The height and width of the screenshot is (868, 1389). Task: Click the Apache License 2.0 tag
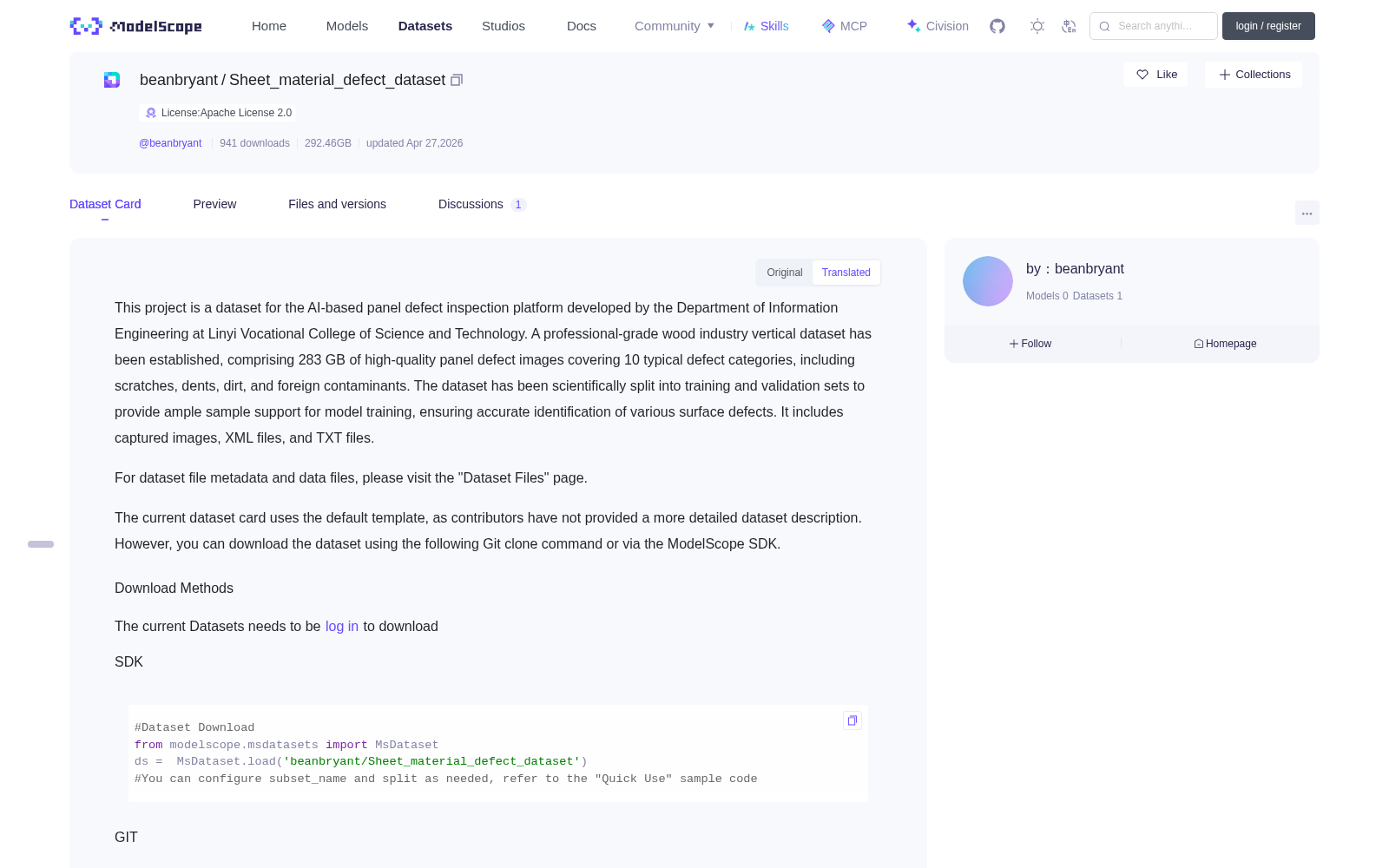tap(218, 113)
